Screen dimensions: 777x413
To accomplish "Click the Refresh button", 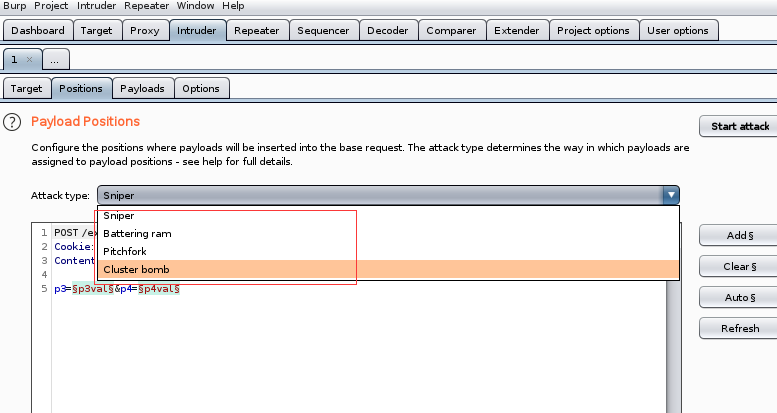I will (x=738, y=328).
